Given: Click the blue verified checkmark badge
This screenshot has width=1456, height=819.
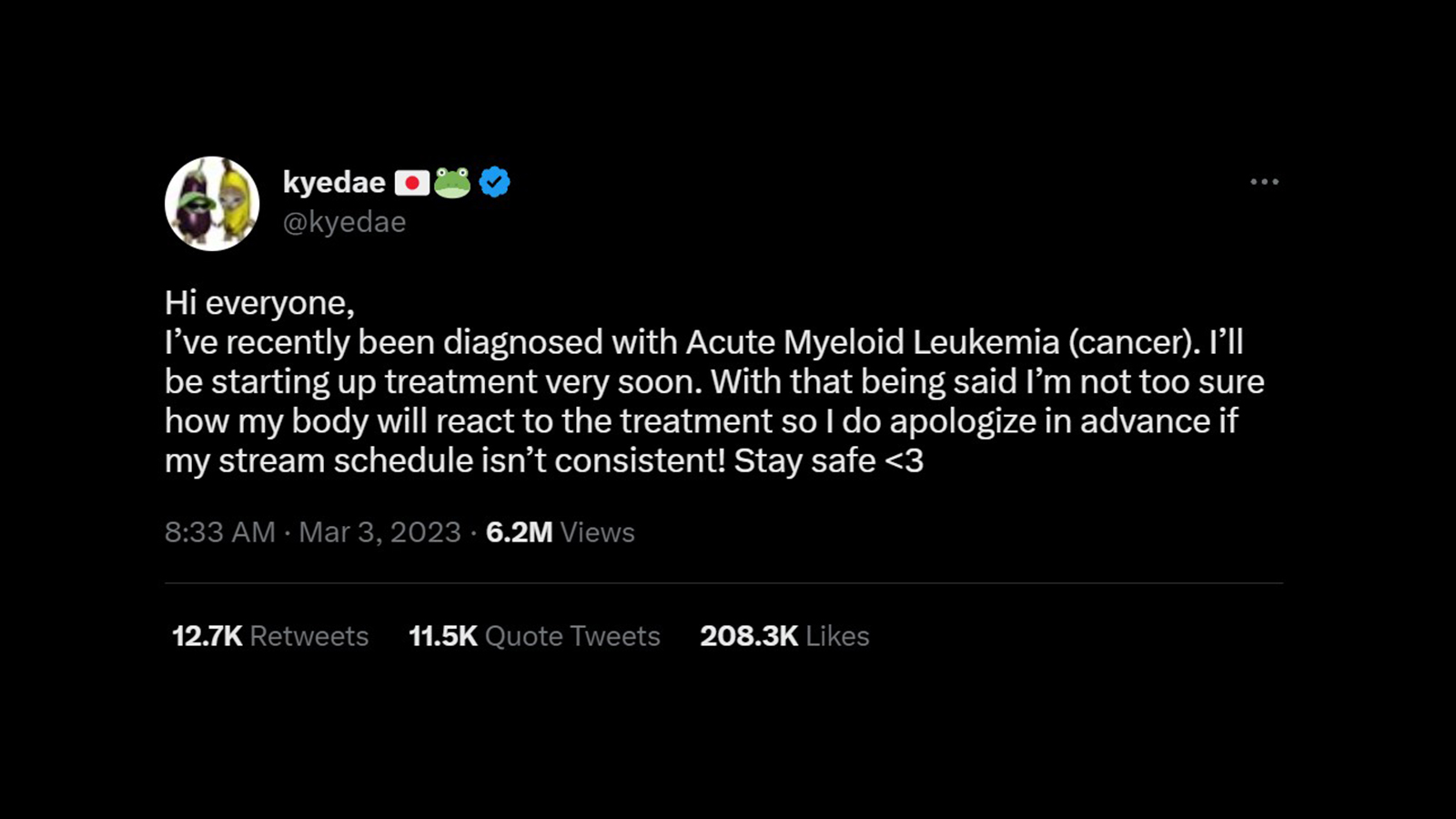Looking at the screenshot, I should pos(494,182).
